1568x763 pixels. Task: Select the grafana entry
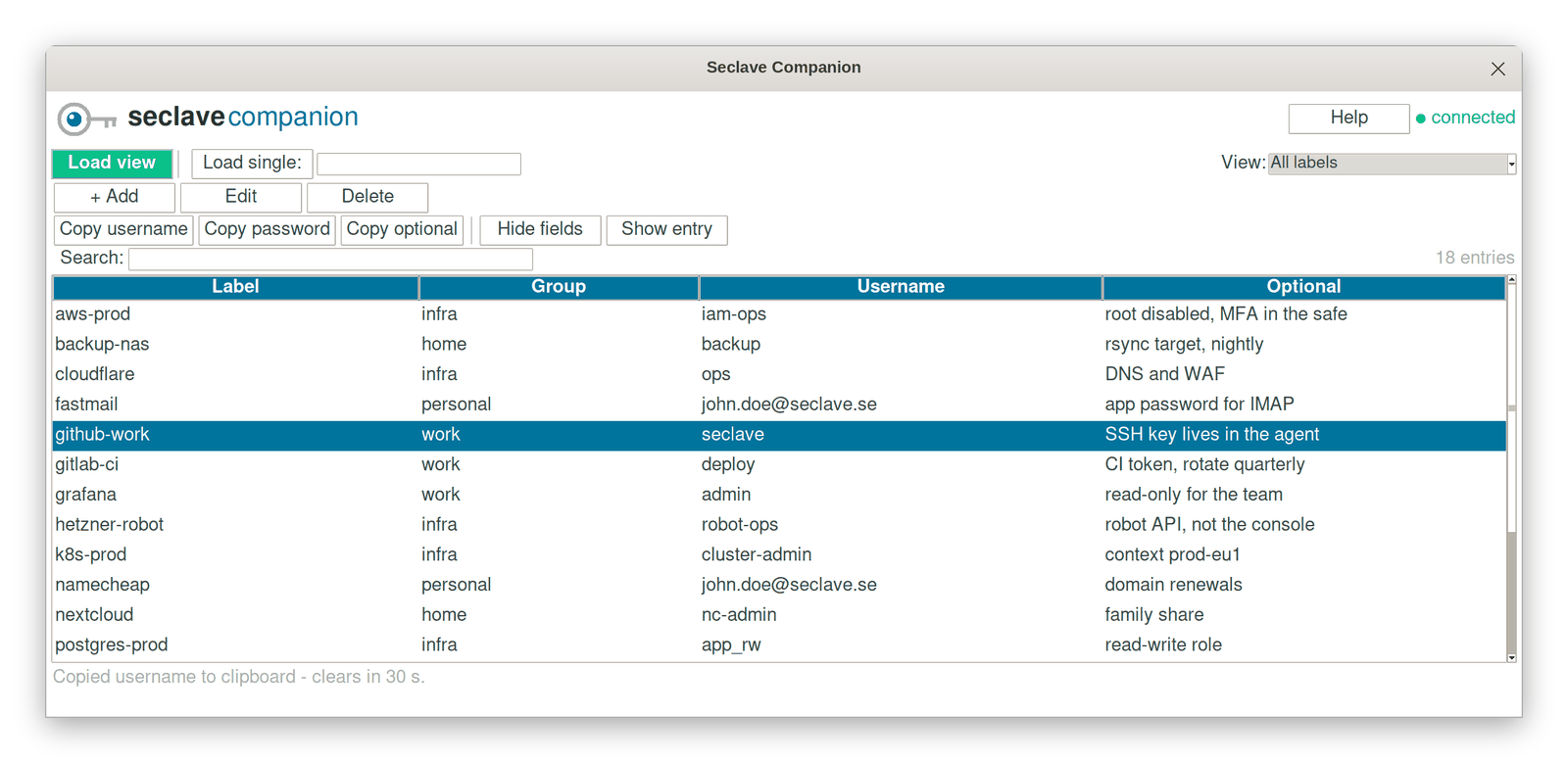(x=779, y=495)
